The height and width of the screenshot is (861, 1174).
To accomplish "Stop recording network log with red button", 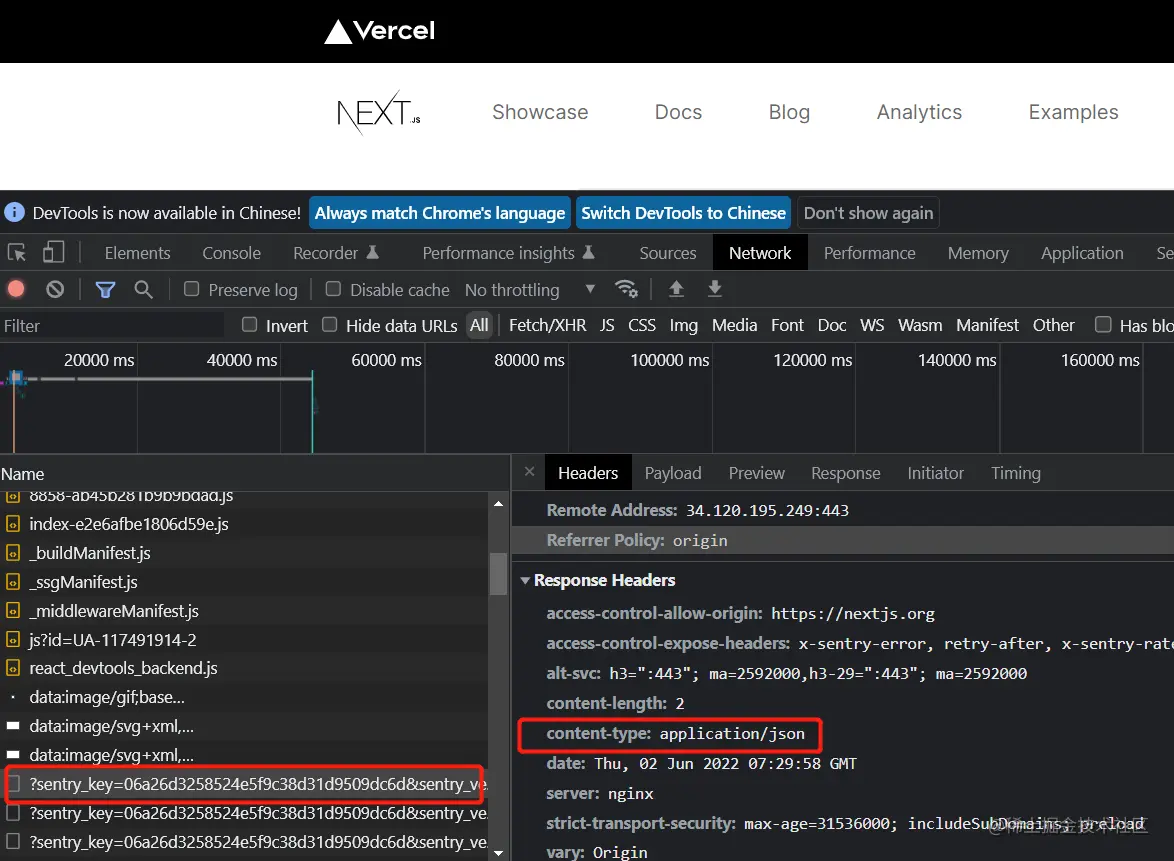I will coord(16,289).
